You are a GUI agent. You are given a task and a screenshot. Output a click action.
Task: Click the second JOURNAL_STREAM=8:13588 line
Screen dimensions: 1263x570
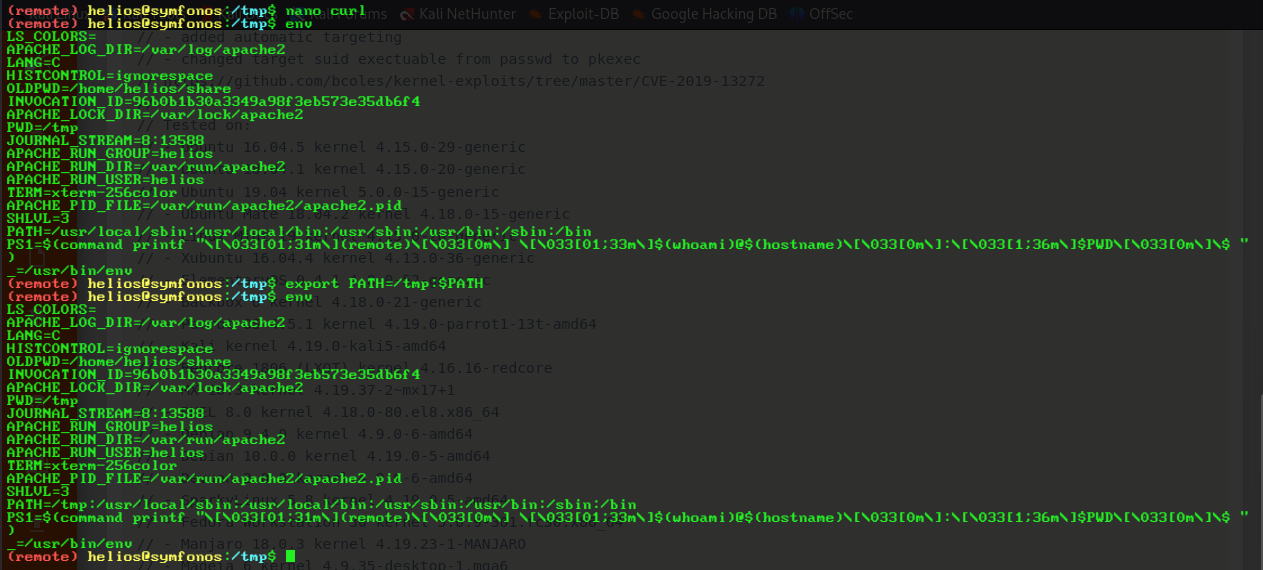point(106,413)
